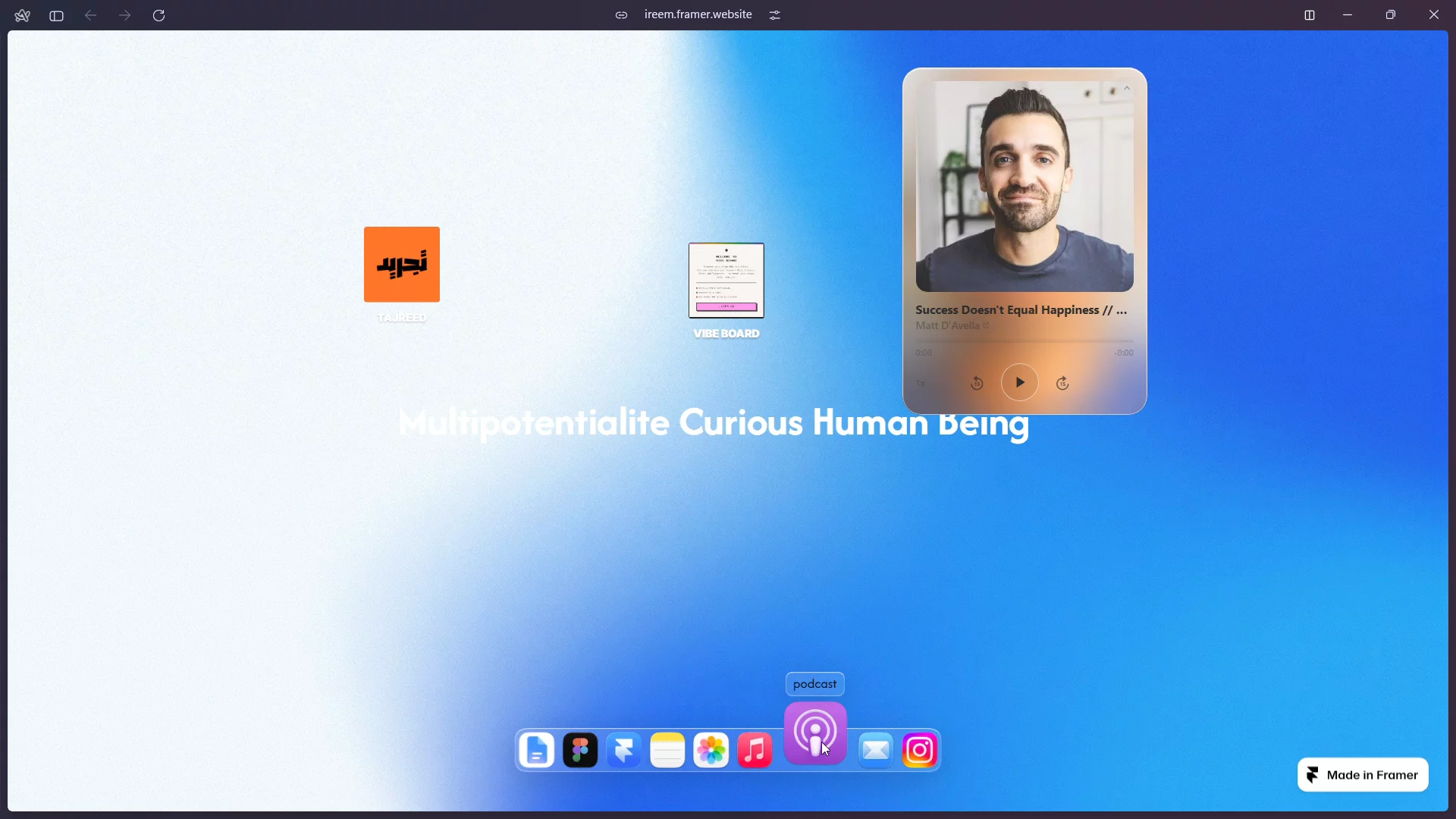Click the 0:00 elapsed time label
The width and height of the screenshot is (1456, 819).
click(924, 353)
